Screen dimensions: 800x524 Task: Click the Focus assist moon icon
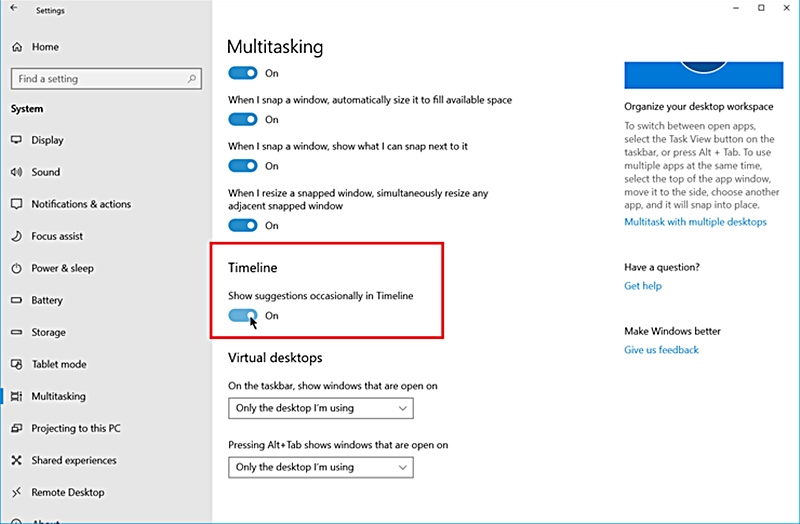pos(17,236)
